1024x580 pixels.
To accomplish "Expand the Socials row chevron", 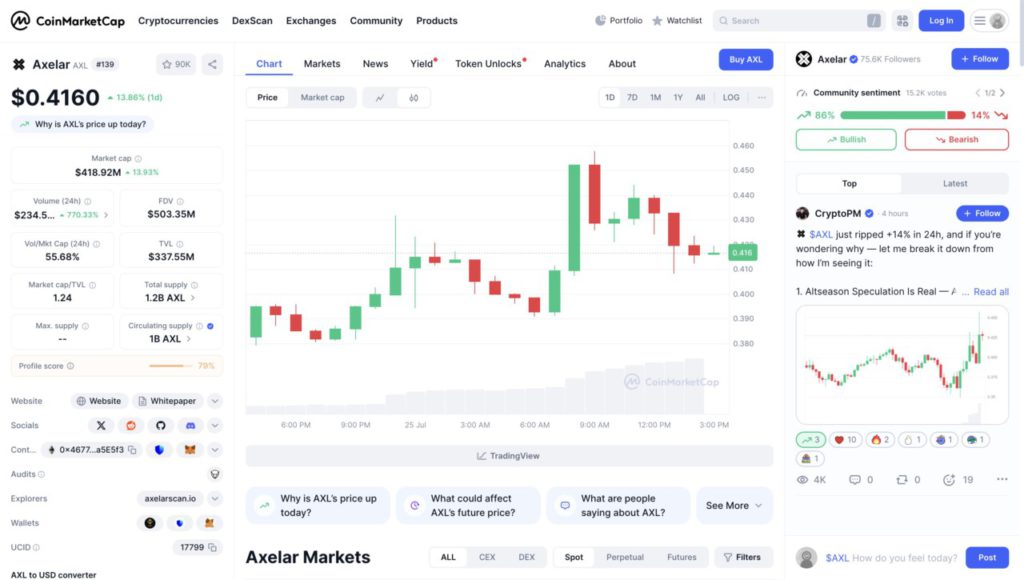I will point(215,425).
